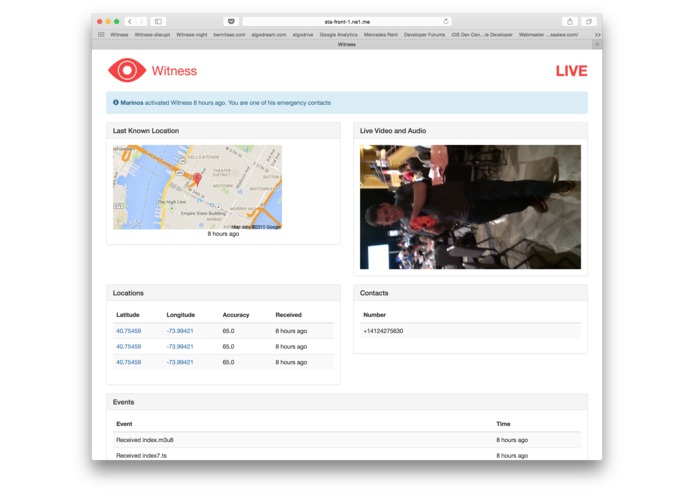This screenshot has width=695, height=494.
Task: Click the contact number +14124275630
Action: click(383, 331)
